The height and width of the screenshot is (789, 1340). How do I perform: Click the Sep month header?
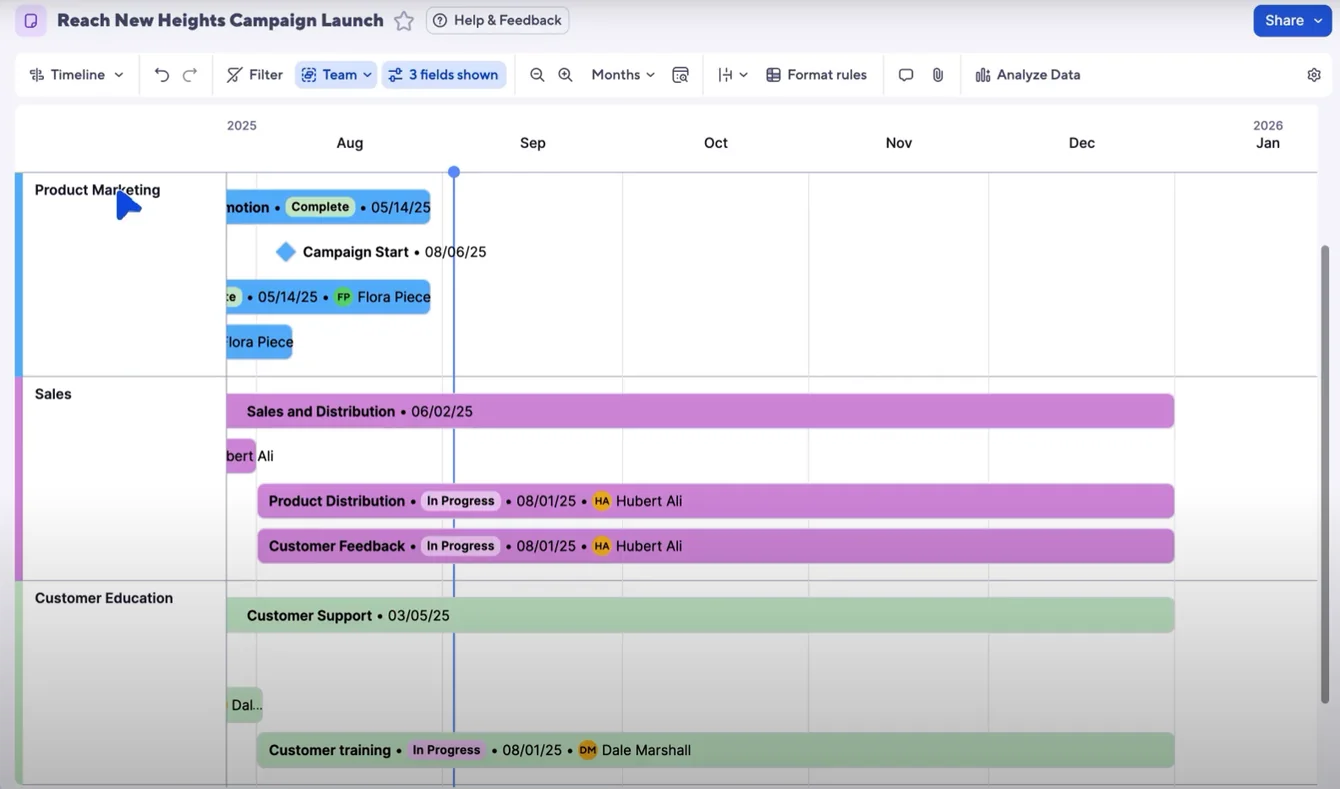(533, 143)
